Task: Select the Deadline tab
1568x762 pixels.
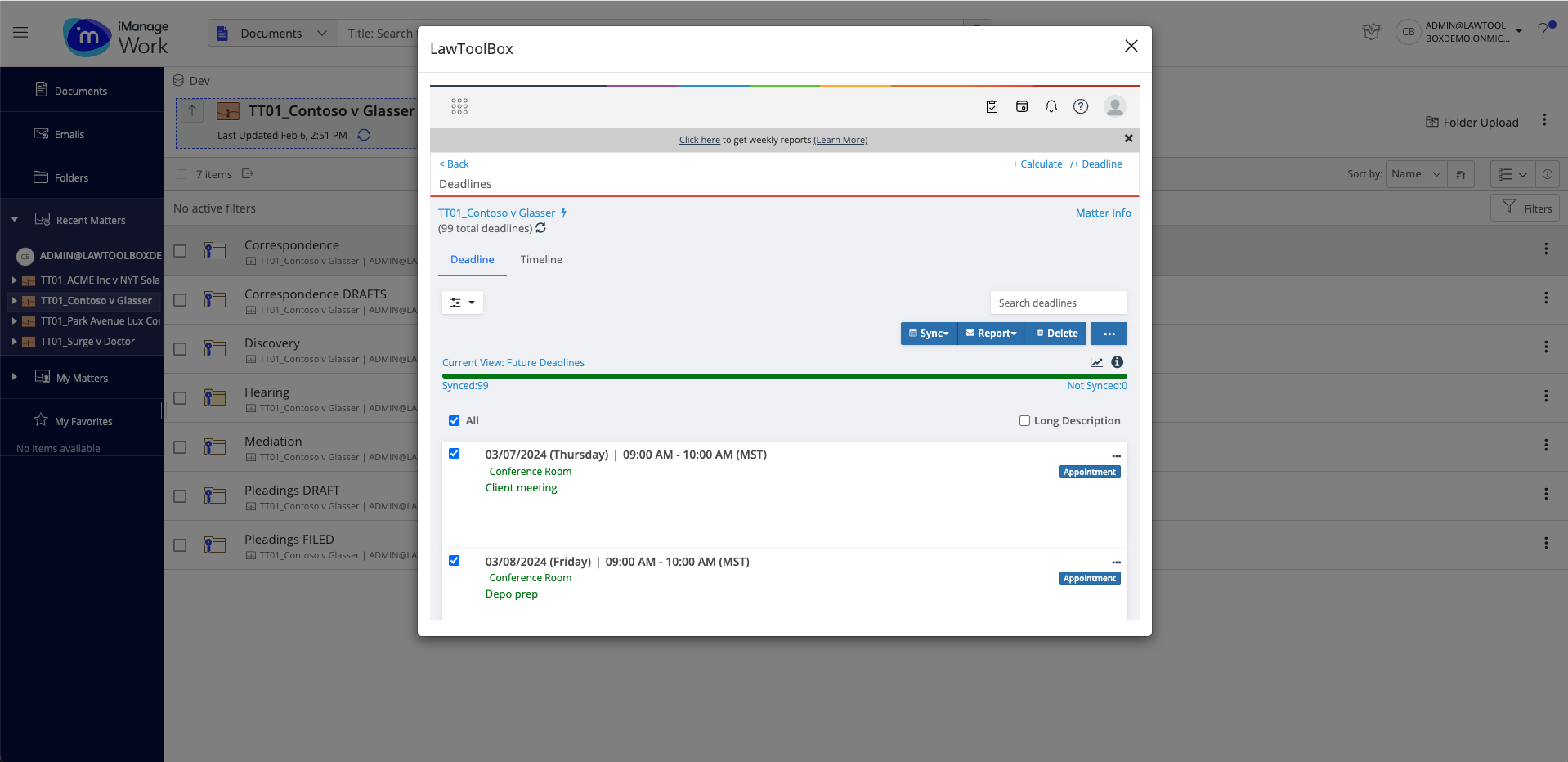Action: coord(473,260)
